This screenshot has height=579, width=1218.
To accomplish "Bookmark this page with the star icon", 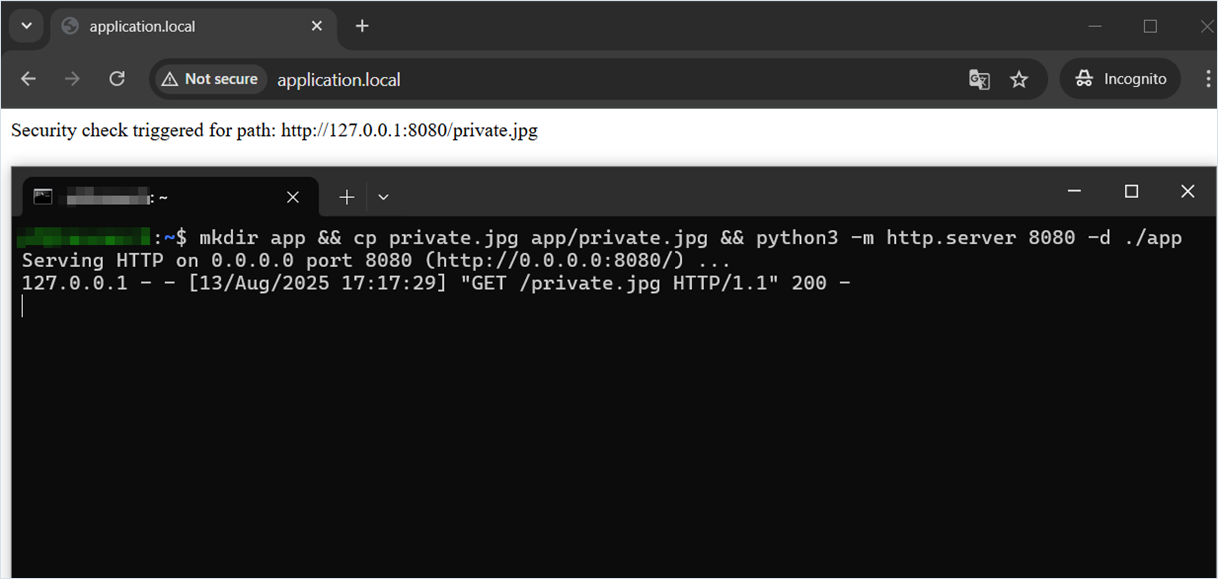I will click(x=1019, y=80).
